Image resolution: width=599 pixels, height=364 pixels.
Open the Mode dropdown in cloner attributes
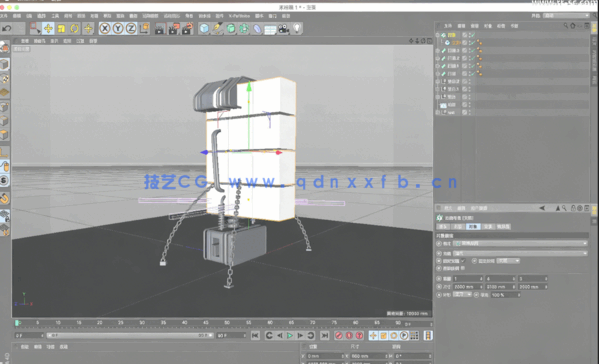coord(520,243)
